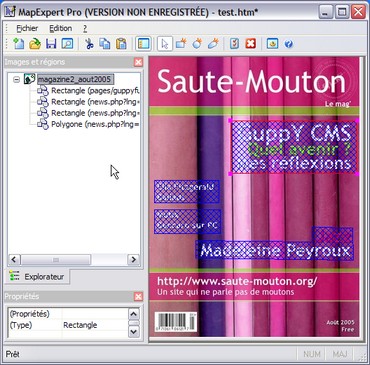The width and height of the screenshot is (370, 365).
Task: Select the GuppY CMS rectangle region
Action: click(294, 147)
